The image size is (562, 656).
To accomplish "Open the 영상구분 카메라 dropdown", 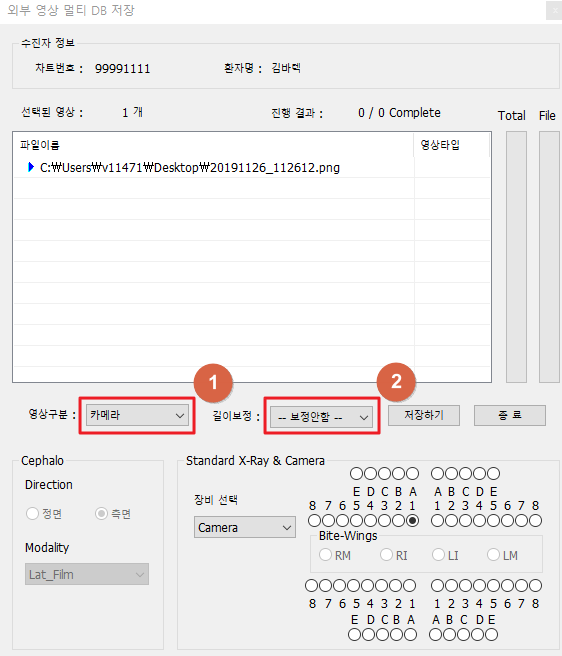I will point(137,415).
